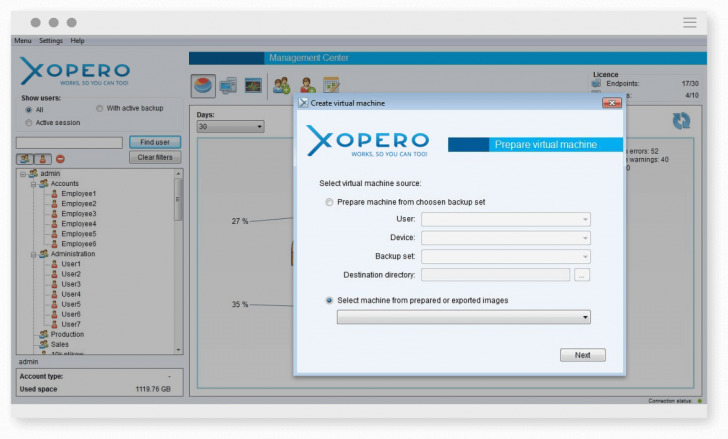Click the user search input field
The image size is (728, 439).
point(70,143)
